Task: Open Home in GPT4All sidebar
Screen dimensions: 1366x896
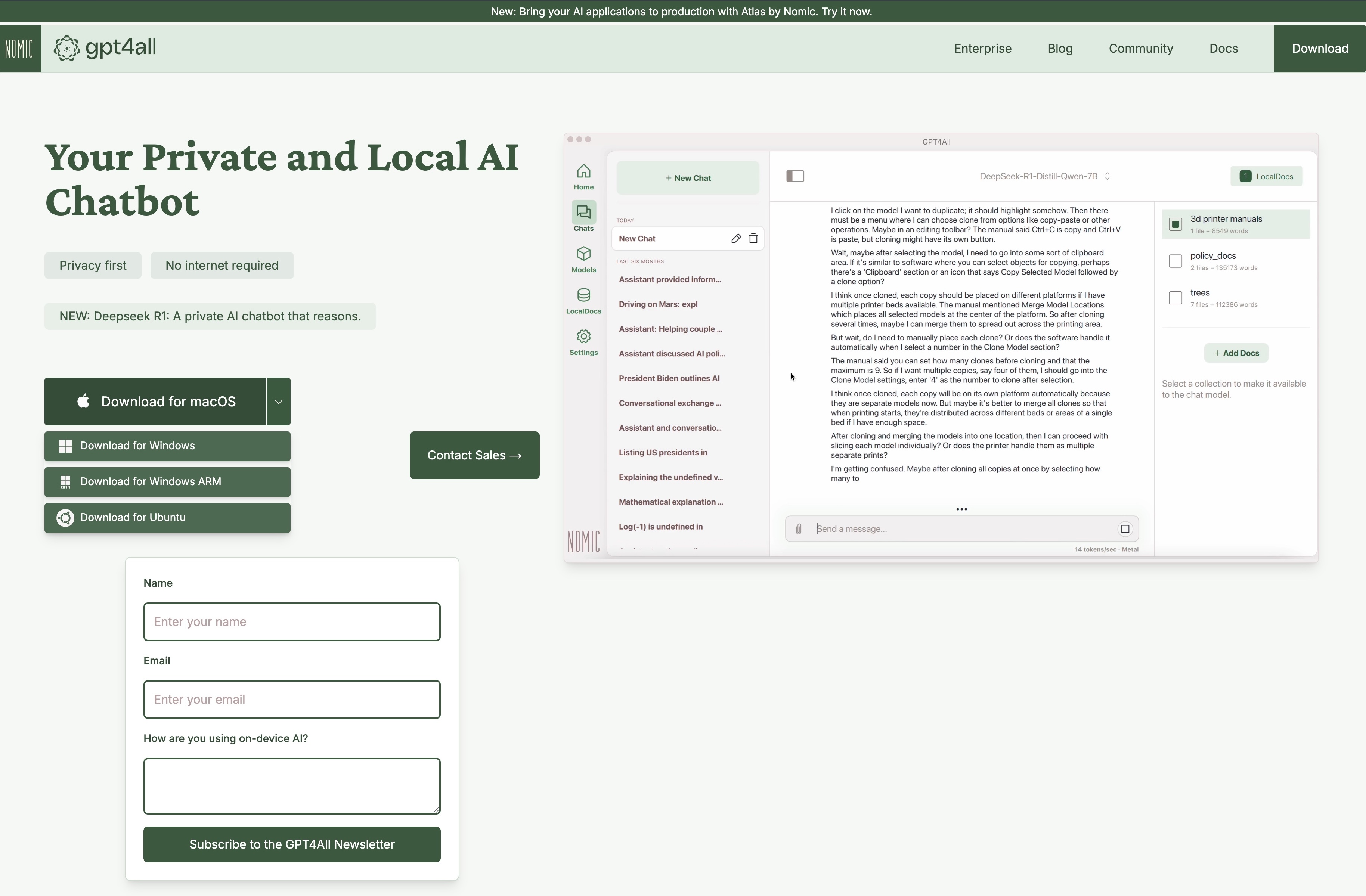Action: tap(583, 177)
